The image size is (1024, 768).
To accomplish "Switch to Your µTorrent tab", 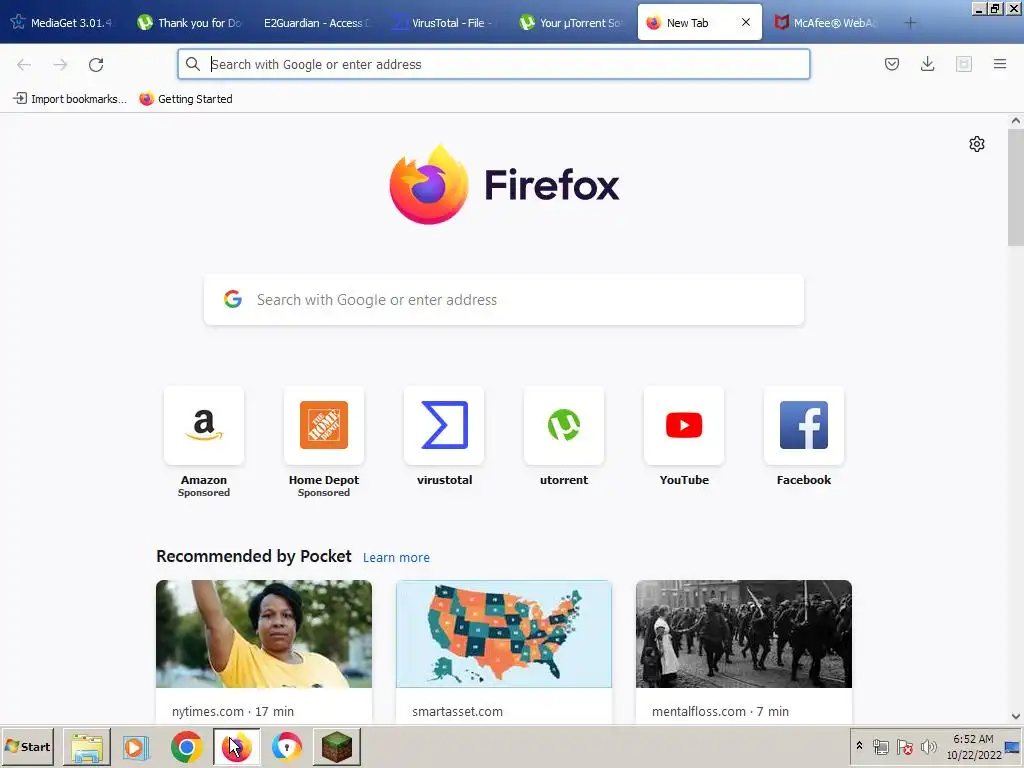I will pyautogui.click(x=572, y=23).
